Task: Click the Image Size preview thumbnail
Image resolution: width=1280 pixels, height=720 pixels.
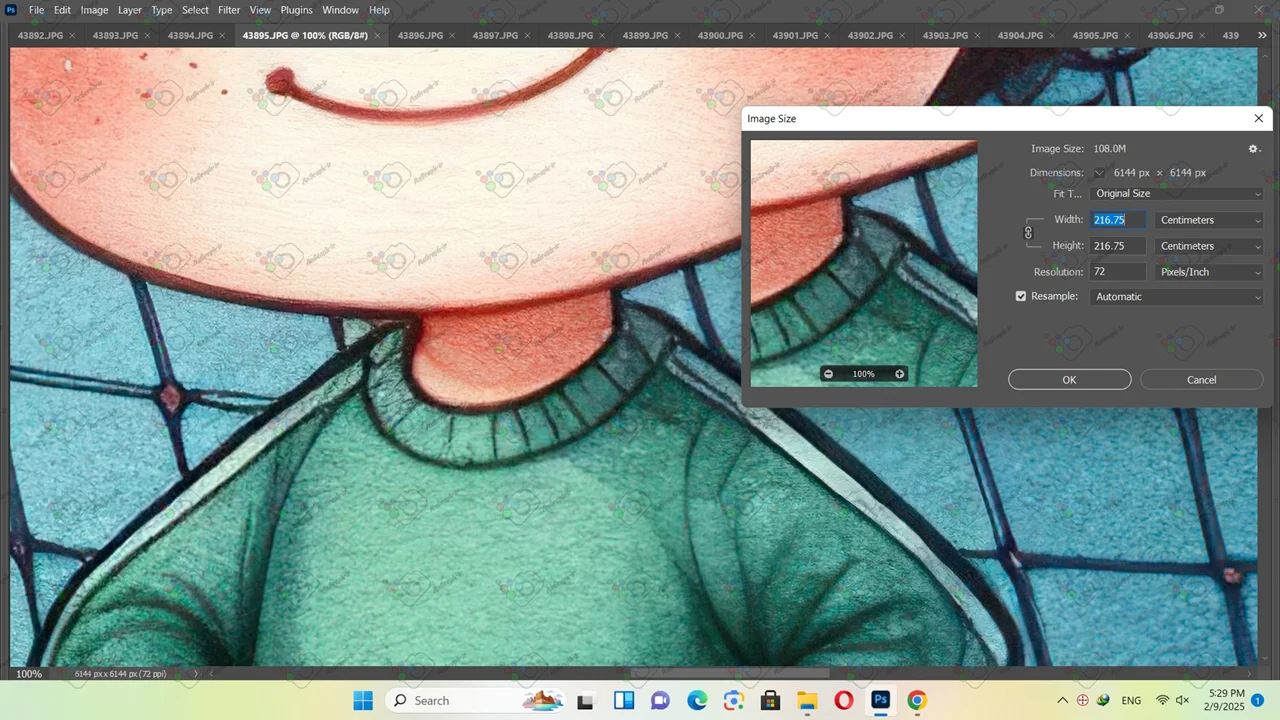Action: [x=863, y=250]
